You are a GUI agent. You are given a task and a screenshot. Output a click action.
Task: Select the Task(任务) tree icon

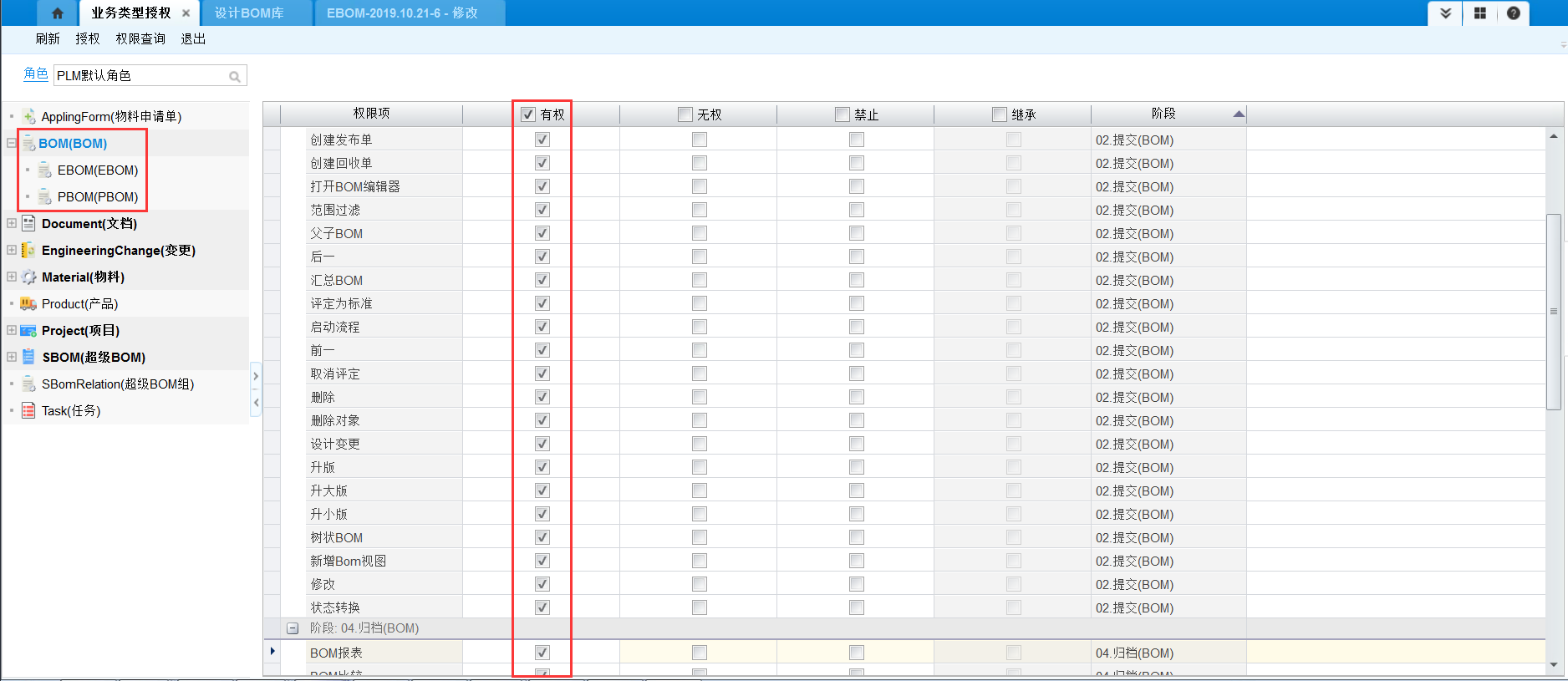point(28,411)
